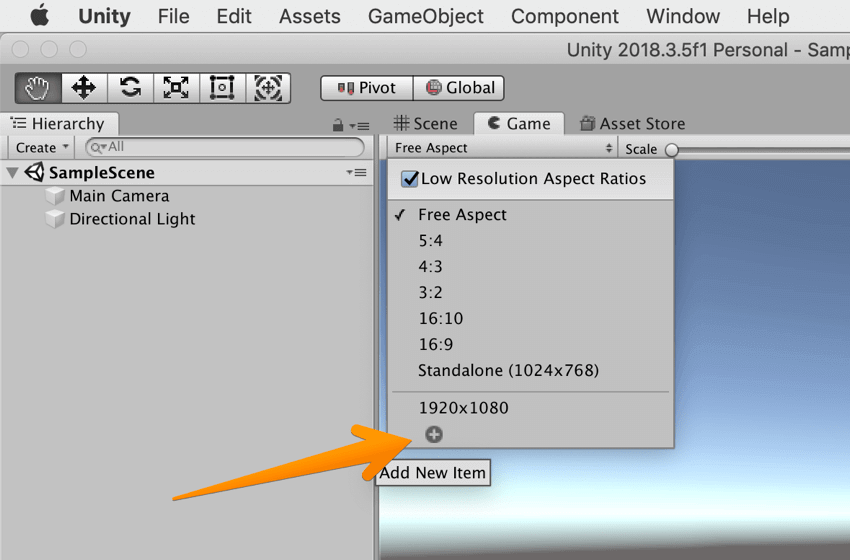850x560 pixels.
Task: Select the Rotate tool
Action: pyautogui.click(x=130, y=88)
